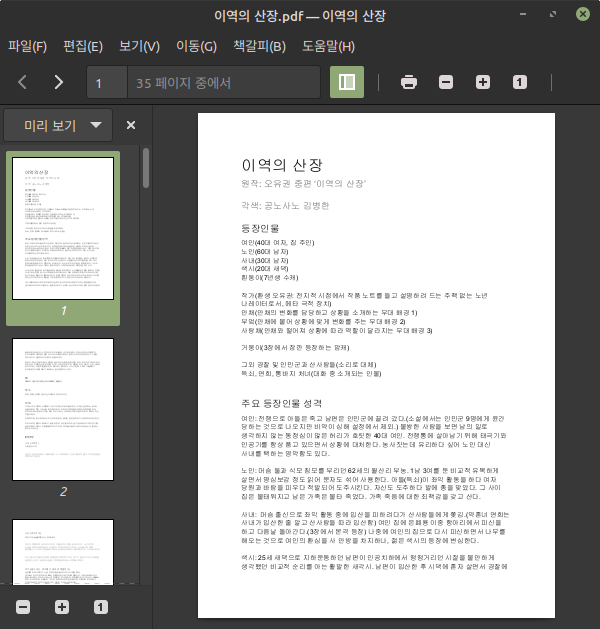Viewport: 600px width, 629px height.
Task: Click the sidebar thumbnail scrollbar
Action: (146, 168)
